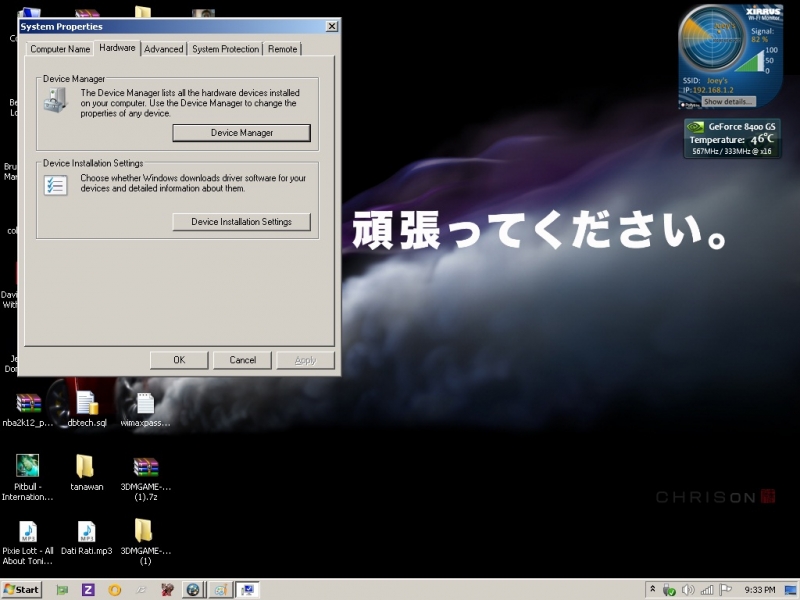Select the nba2k12 archive icon on desktop
800x600 pixels.
(28, 403)
